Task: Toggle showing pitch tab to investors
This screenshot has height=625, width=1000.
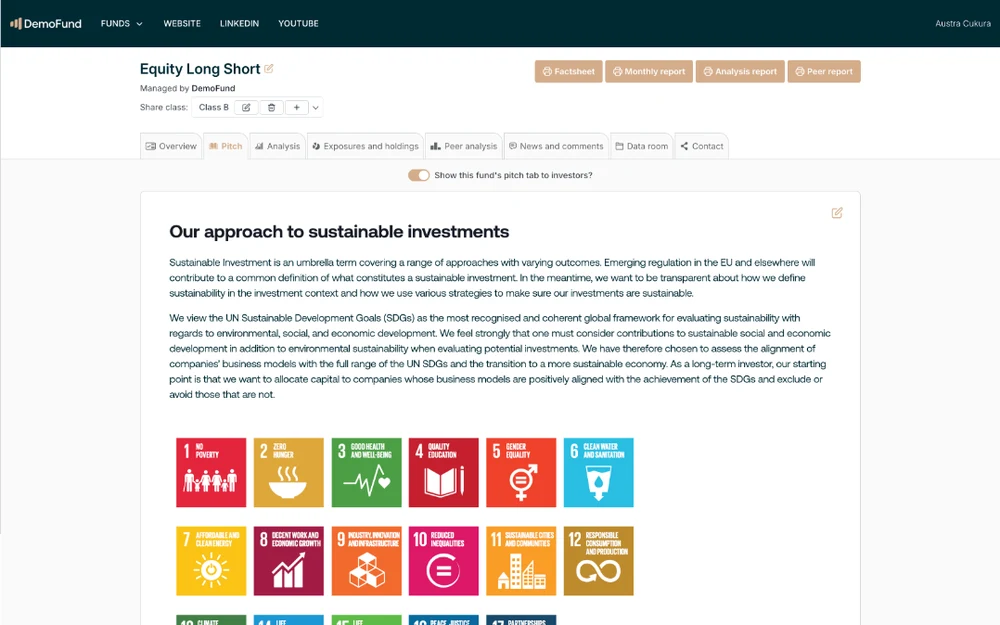Action: pos(418,175)
